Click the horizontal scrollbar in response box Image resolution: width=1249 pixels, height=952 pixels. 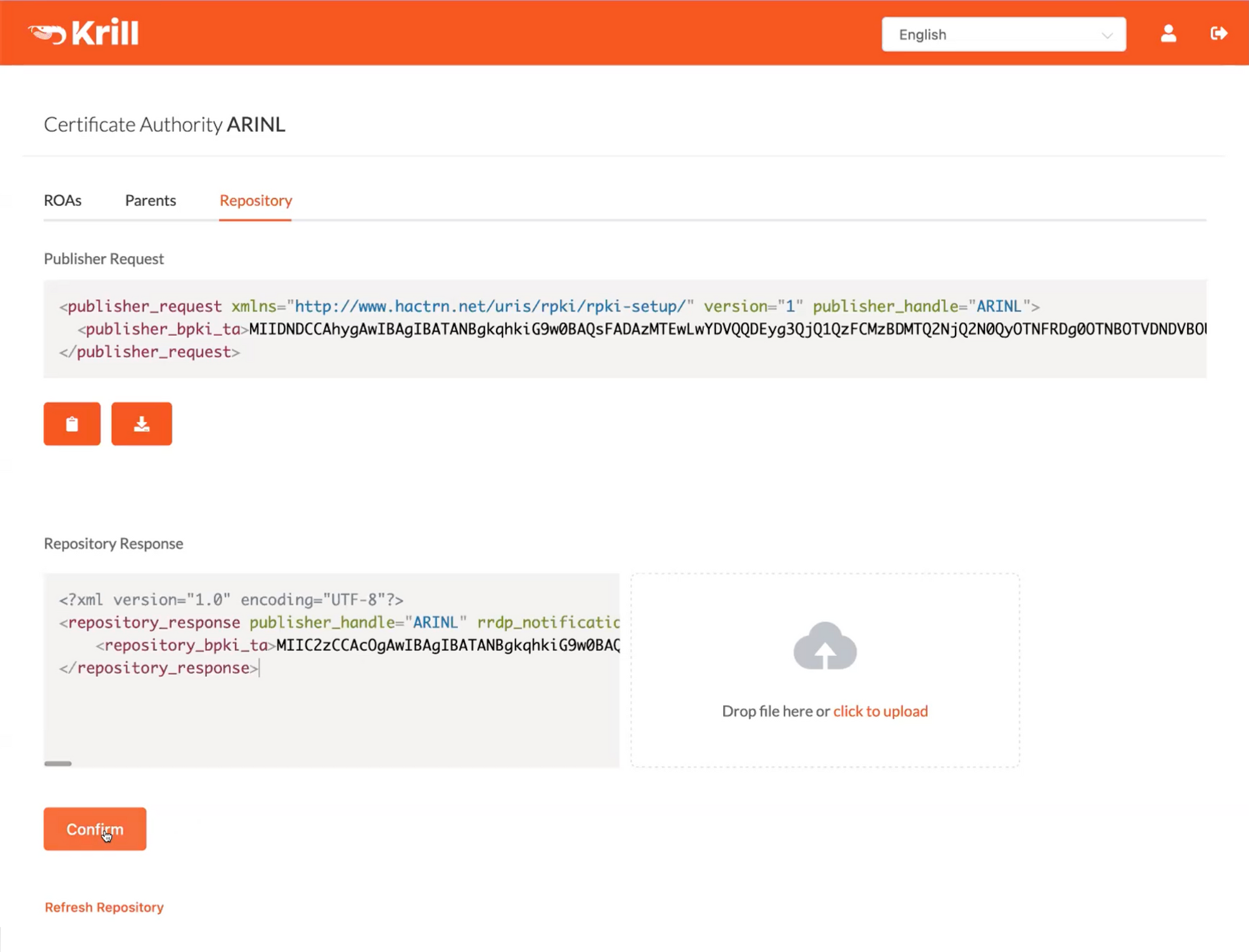pos(58,763)
